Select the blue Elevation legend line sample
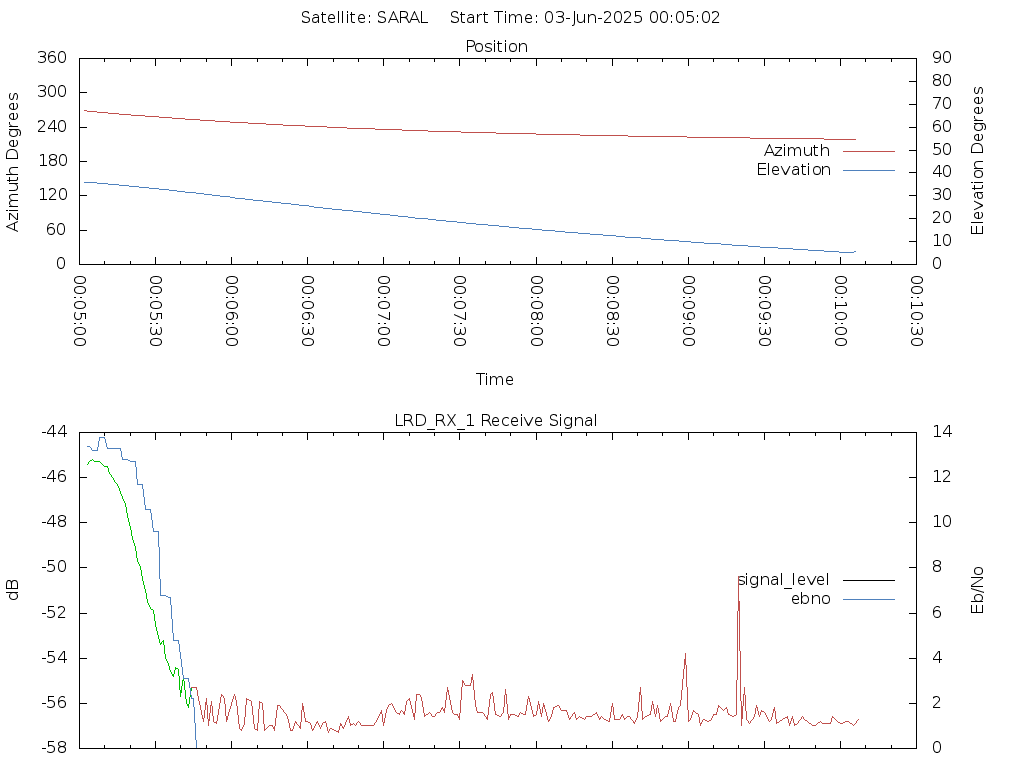Image resolution: width=1024 pixels, height=768 pixels. pyautogui.click(x=869, y=170)
